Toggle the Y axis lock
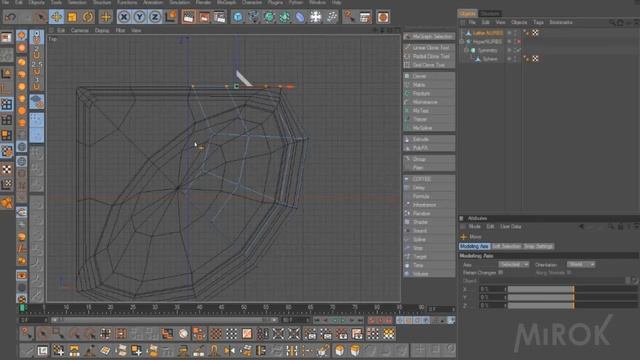Image resolution: width=640 pixels, height=360 pixels. (139, 17)
